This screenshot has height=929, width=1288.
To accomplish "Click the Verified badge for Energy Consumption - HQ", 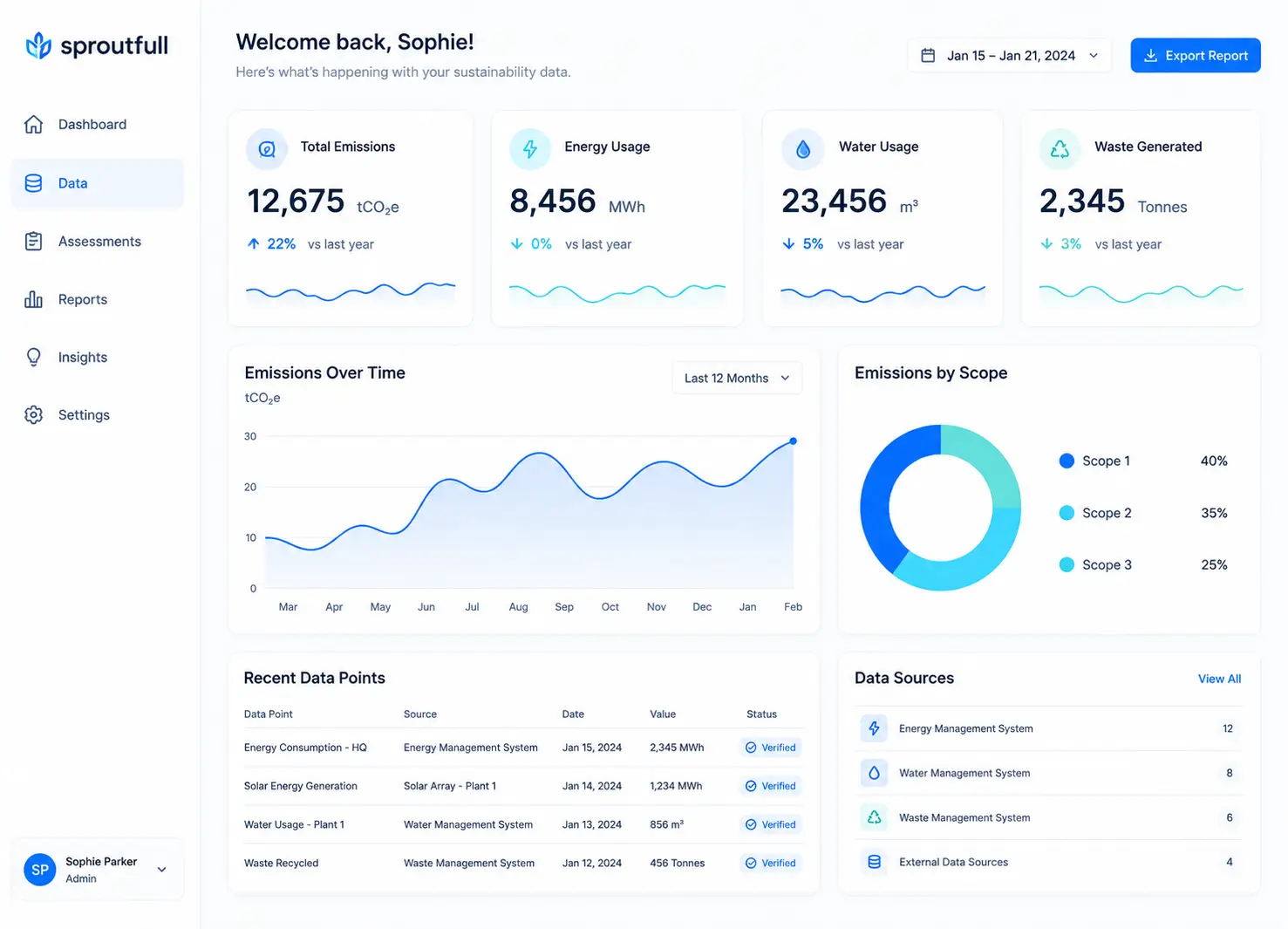I will [771, 748].
